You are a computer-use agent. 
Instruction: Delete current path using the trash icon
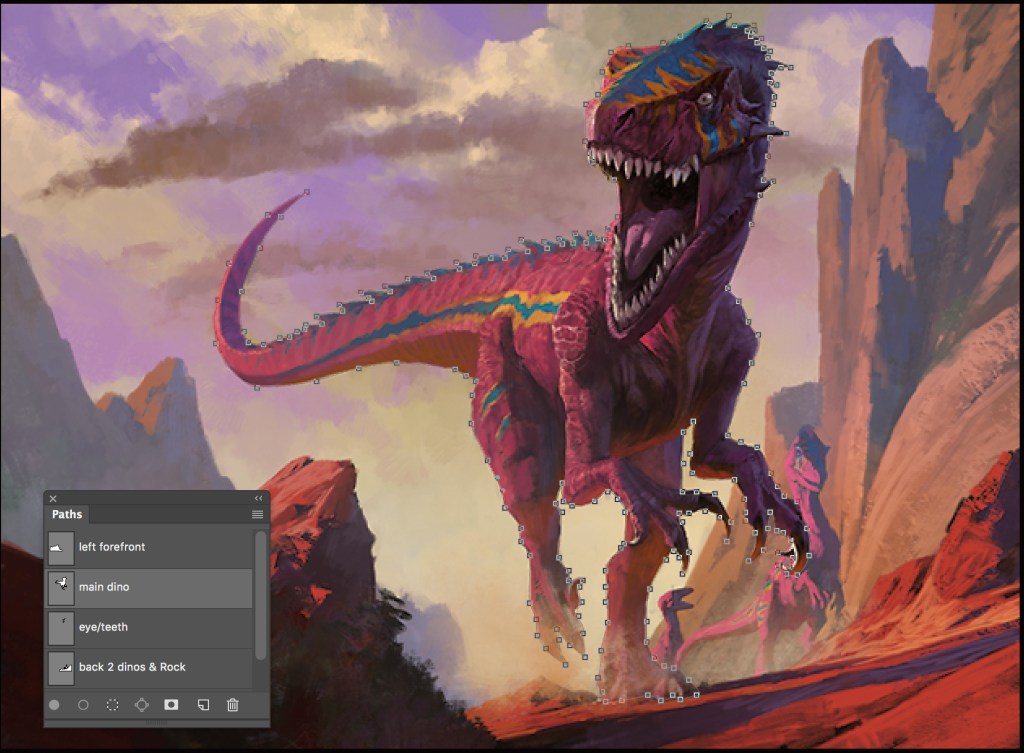[x=232, y=705]
